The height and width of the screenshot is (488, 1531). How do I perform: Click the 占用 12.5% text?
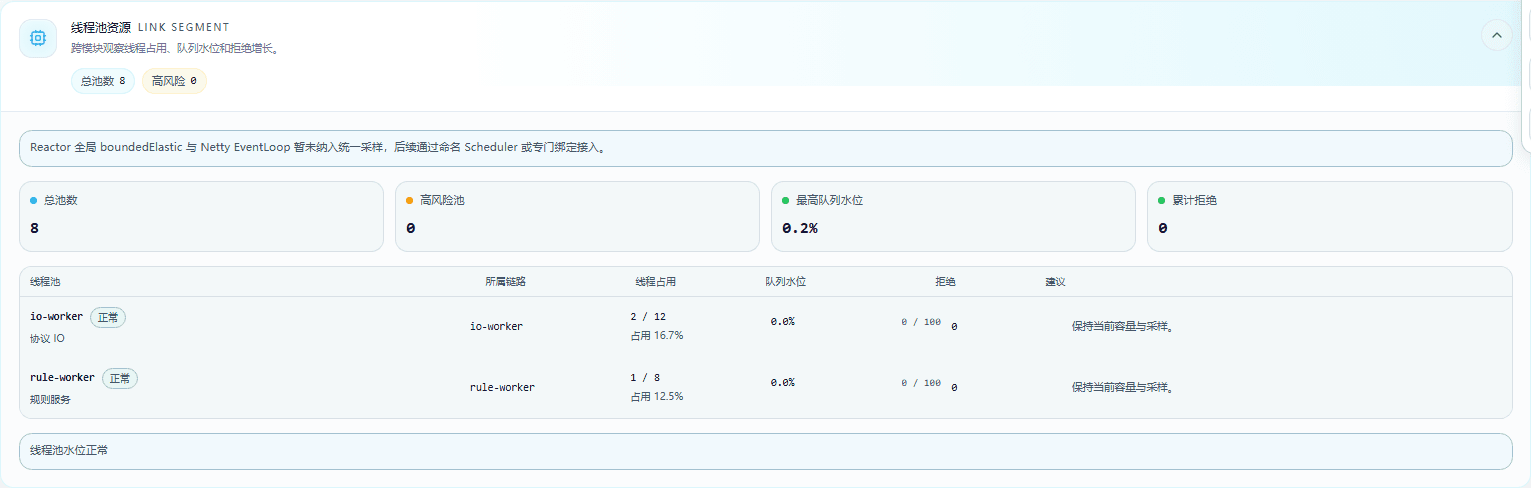click(x=656, y=397)
